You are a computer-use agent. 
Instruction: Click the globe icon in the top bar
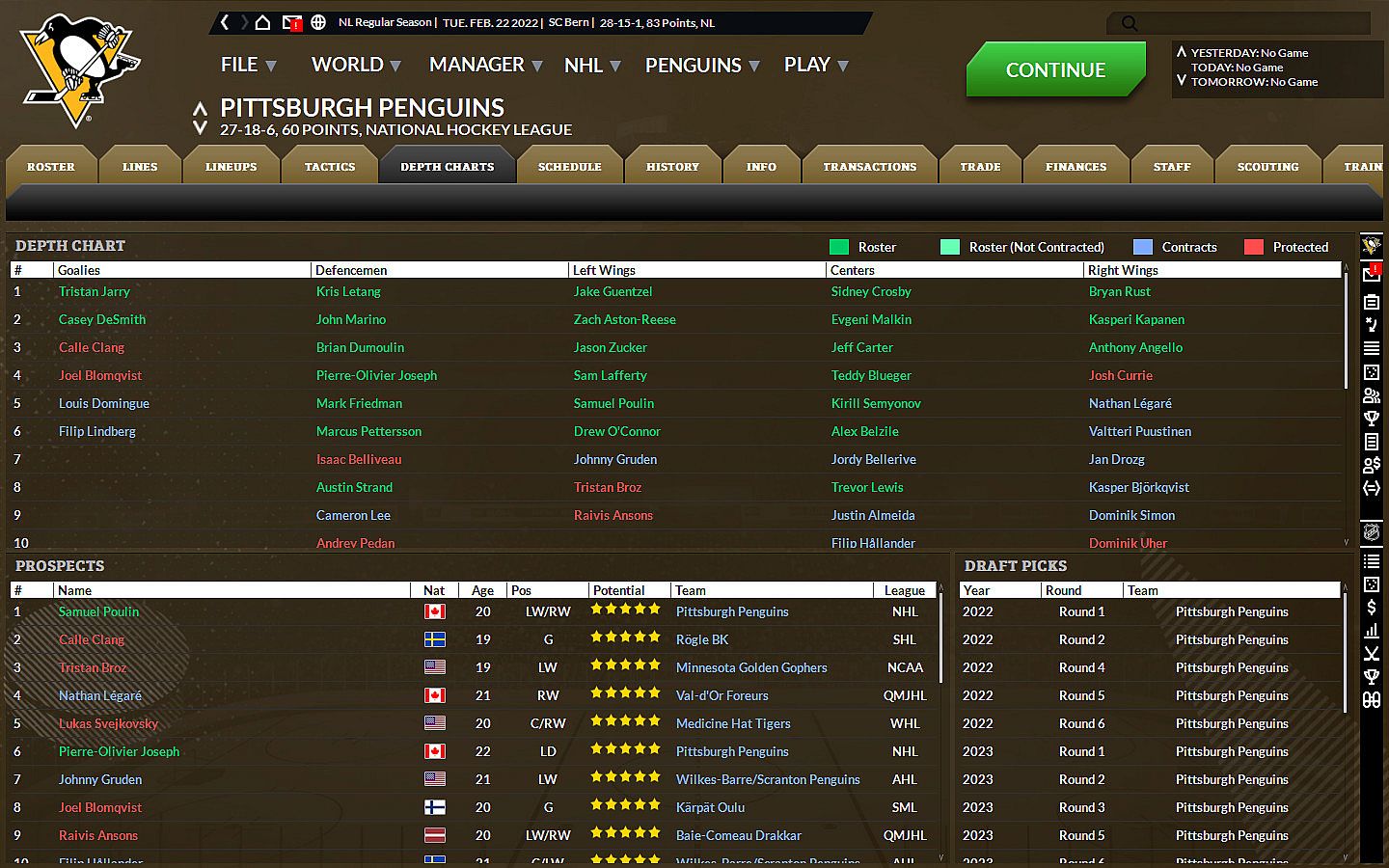318,22
